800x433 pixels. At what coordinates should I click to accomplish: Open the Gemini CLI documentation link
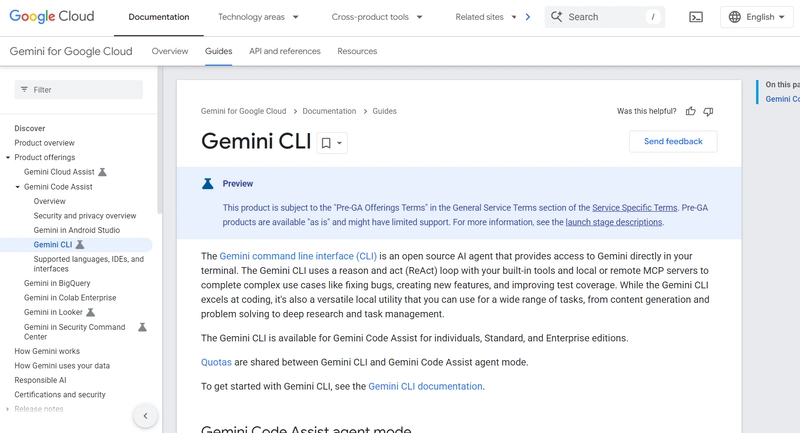[x=425, y=387]
